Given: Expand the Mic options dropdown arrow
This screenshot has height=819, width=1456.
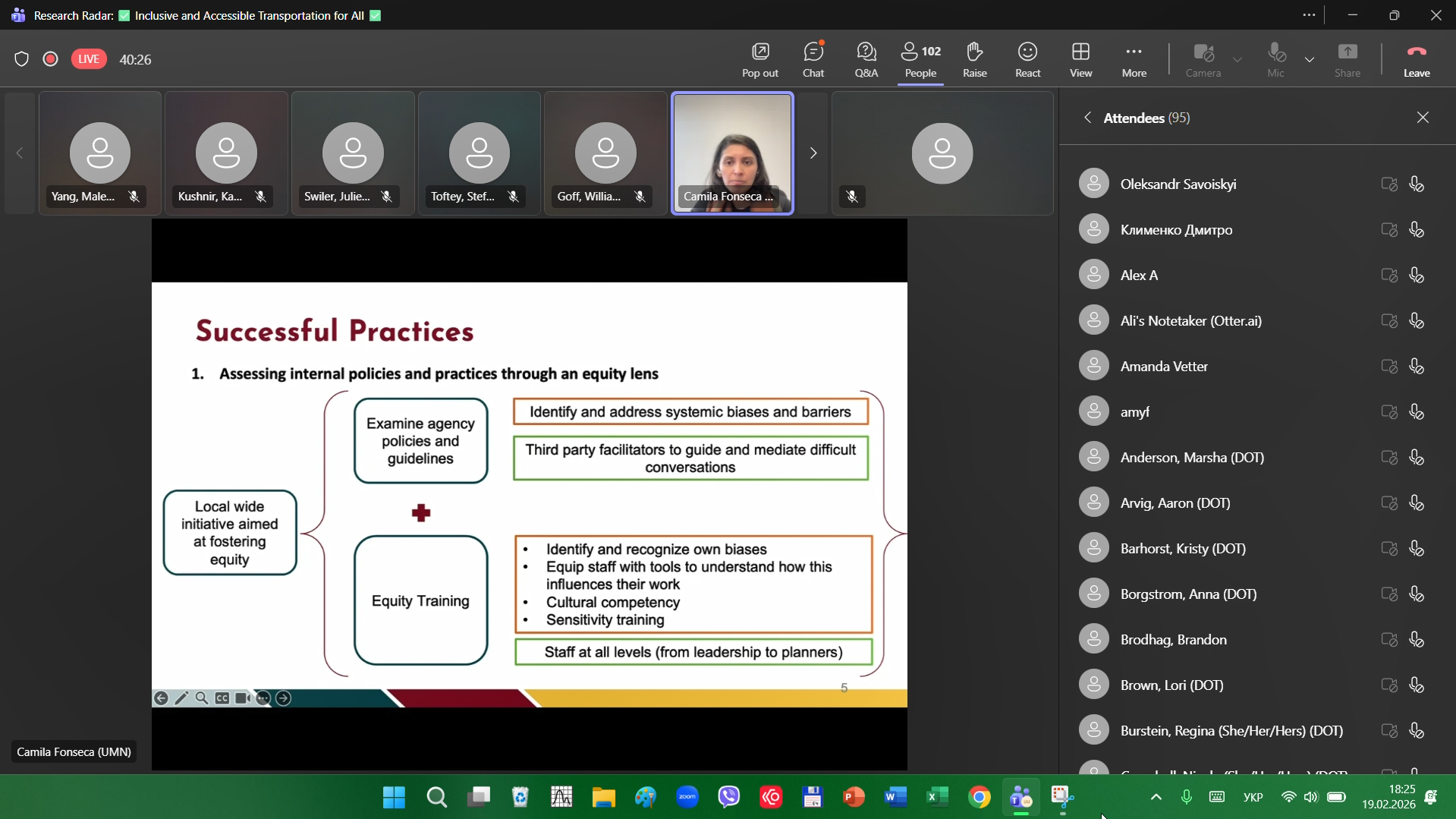Looking at the screenshot, I should (x=1310, y=59).
